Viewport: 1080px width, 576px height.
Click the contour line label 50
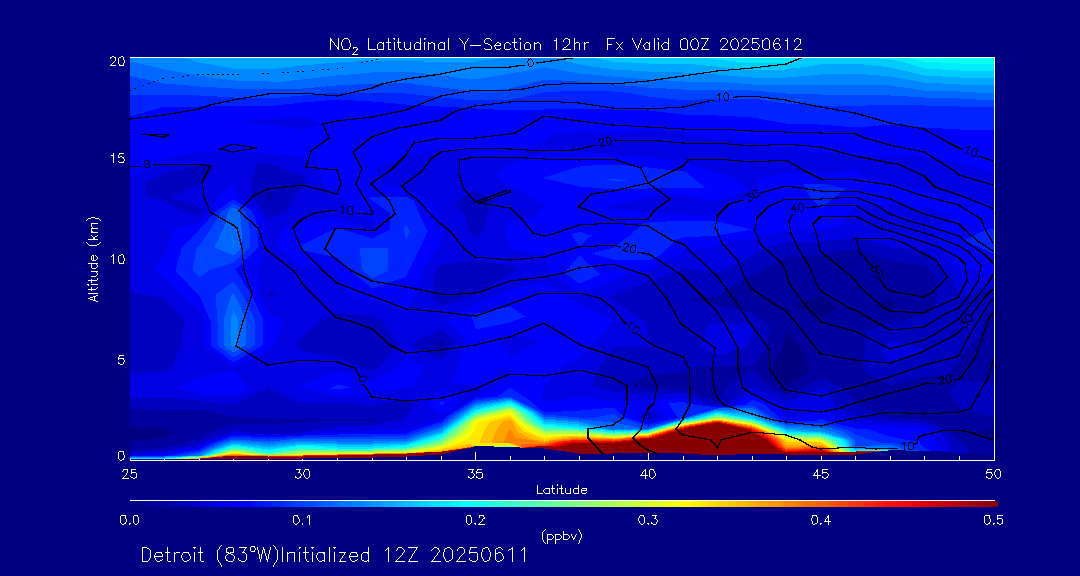coord(876,271)
